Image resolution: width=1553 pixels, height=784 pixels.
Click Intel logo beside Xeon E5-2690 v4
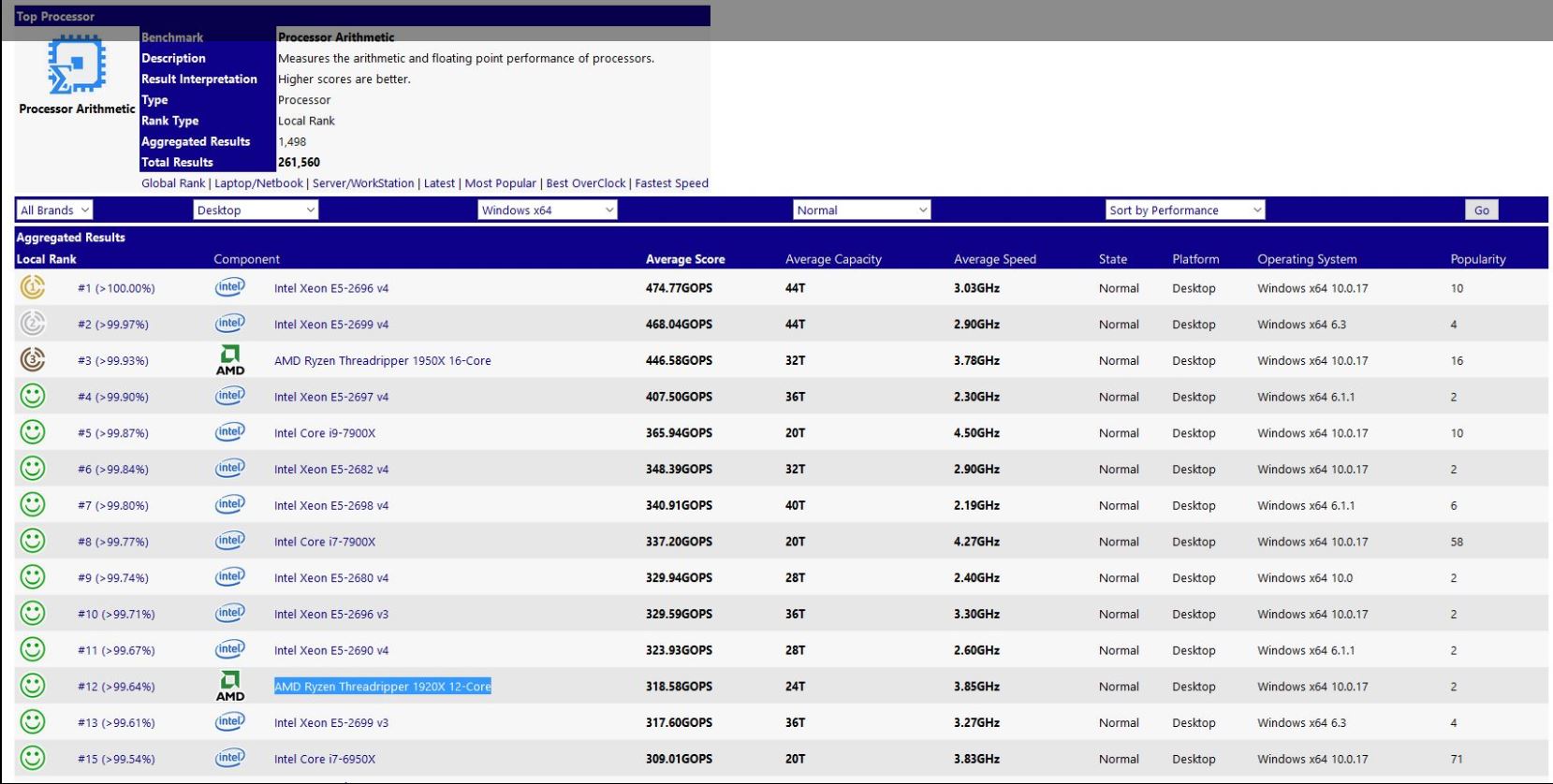tap(229, 649)
